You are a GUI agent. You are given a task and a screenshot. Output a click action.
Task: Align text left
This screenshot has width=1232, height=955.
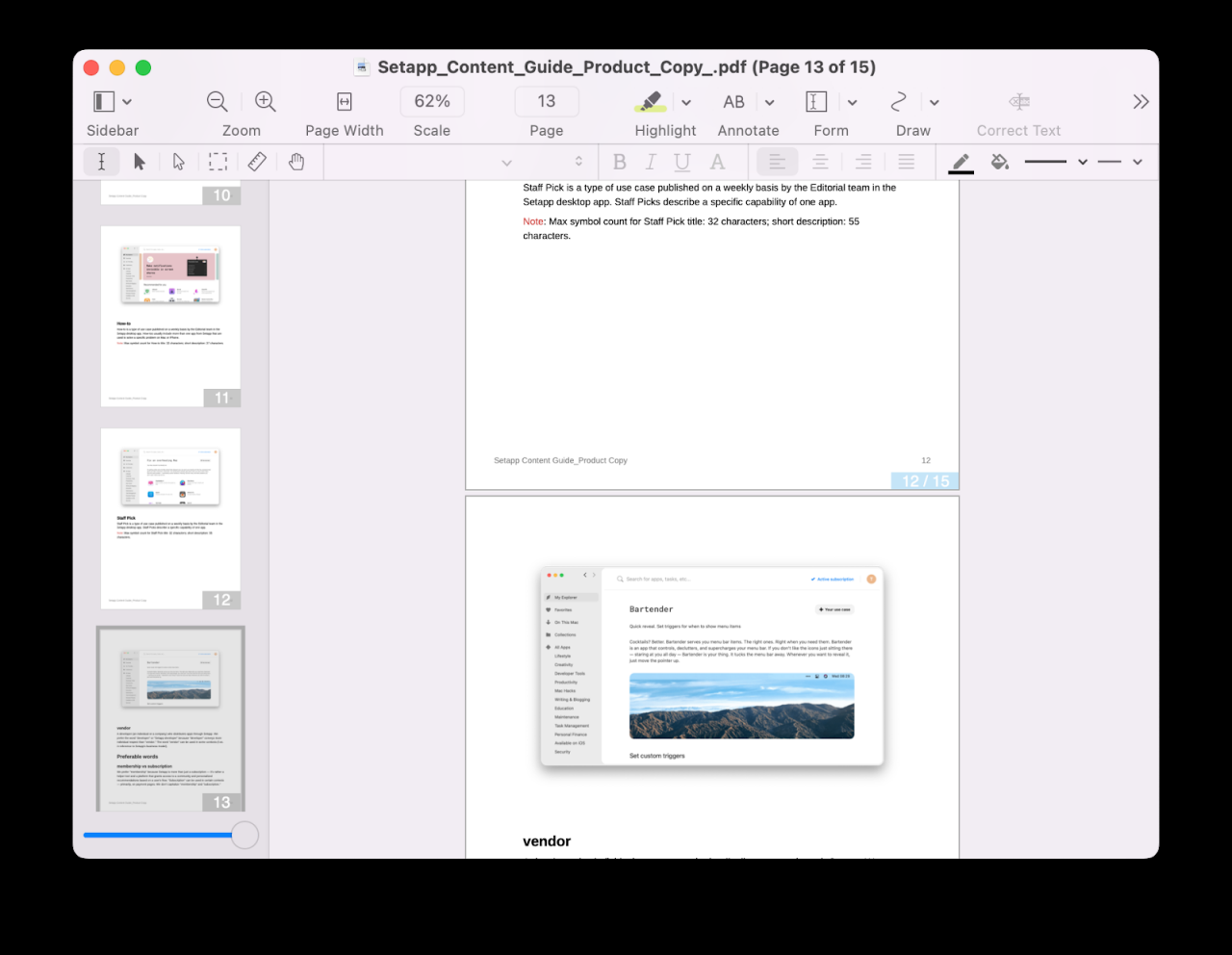(777, 162)
